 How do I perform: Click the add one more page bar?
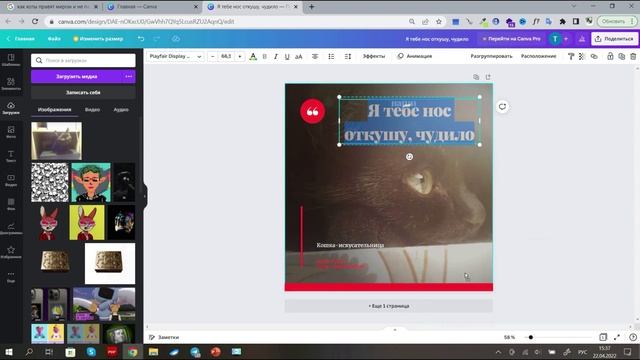389,306
